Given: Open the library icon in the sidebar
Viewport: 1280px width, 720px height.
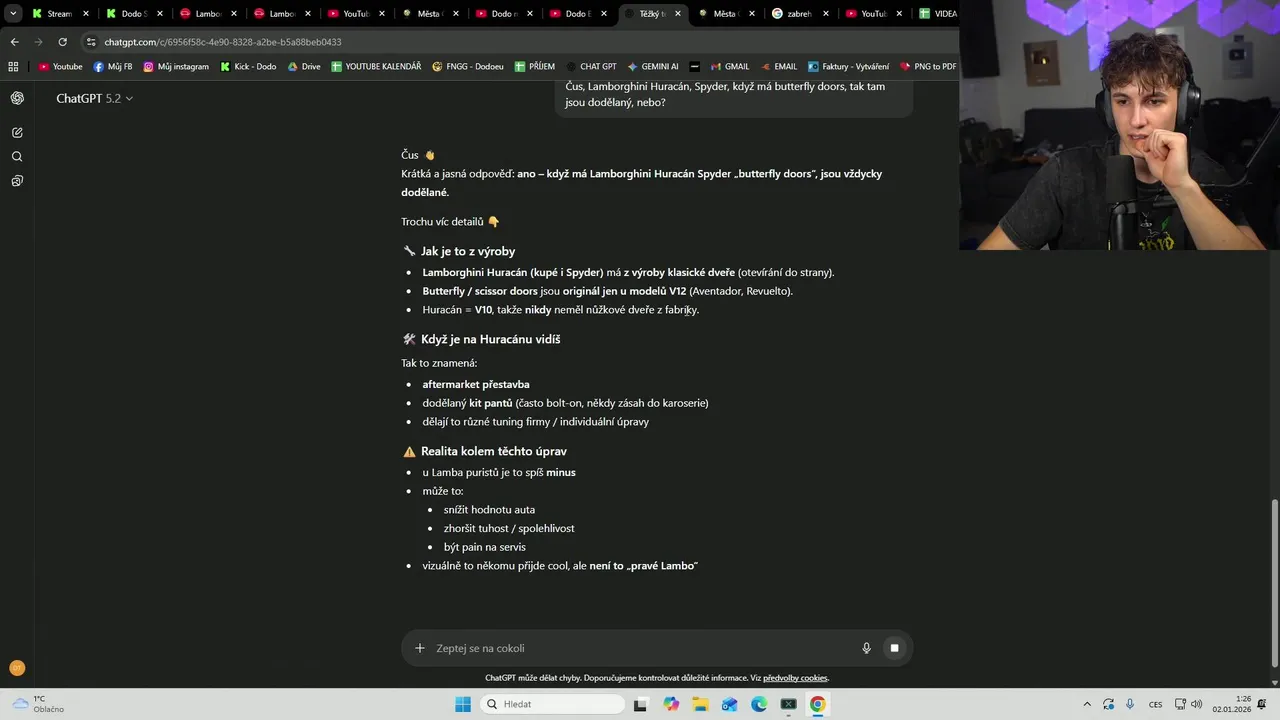Looking at the screenshot, I should click(17, 181).
